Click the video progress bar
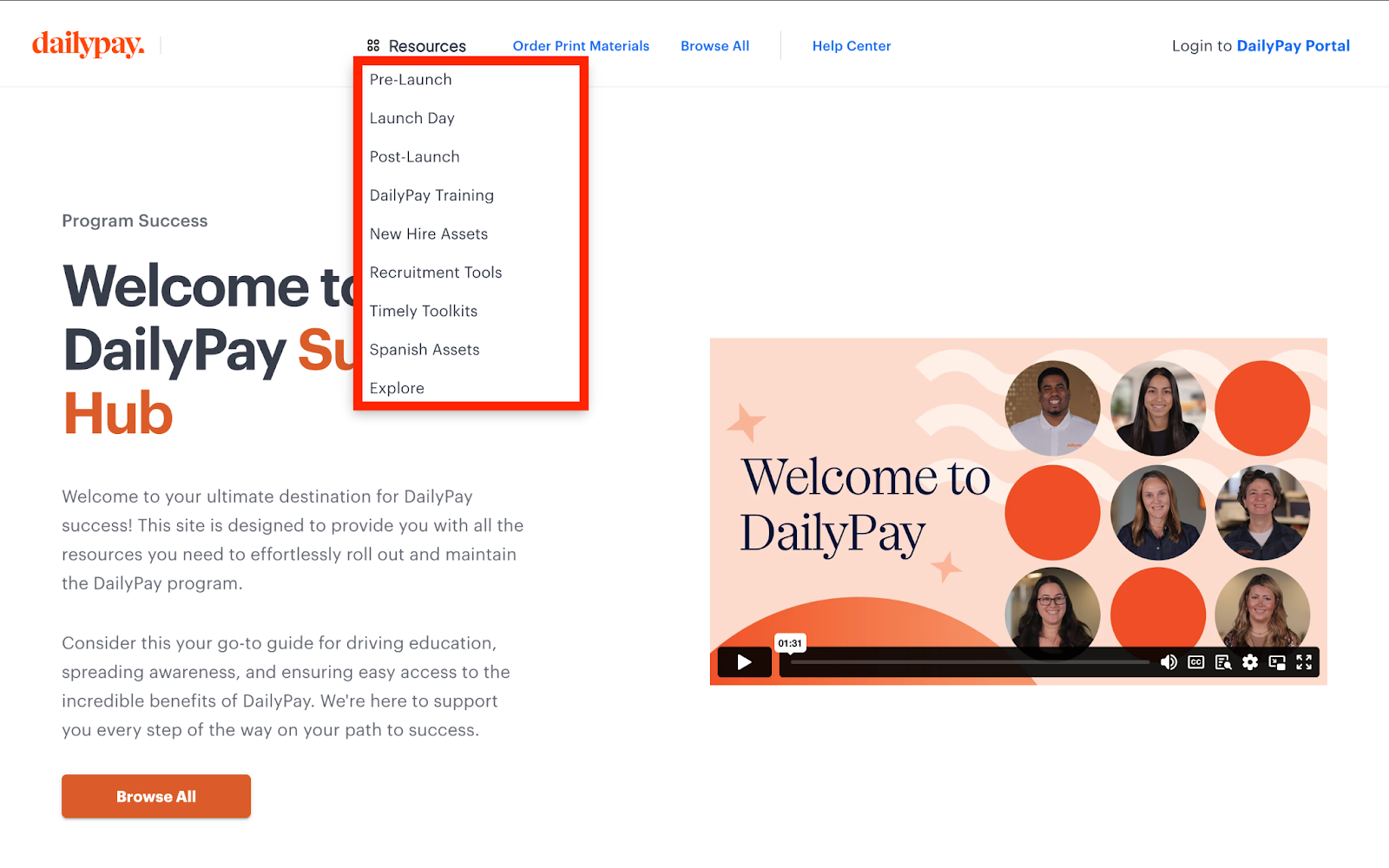Viewport: 1389px width, 868px height. click(970, 662)
